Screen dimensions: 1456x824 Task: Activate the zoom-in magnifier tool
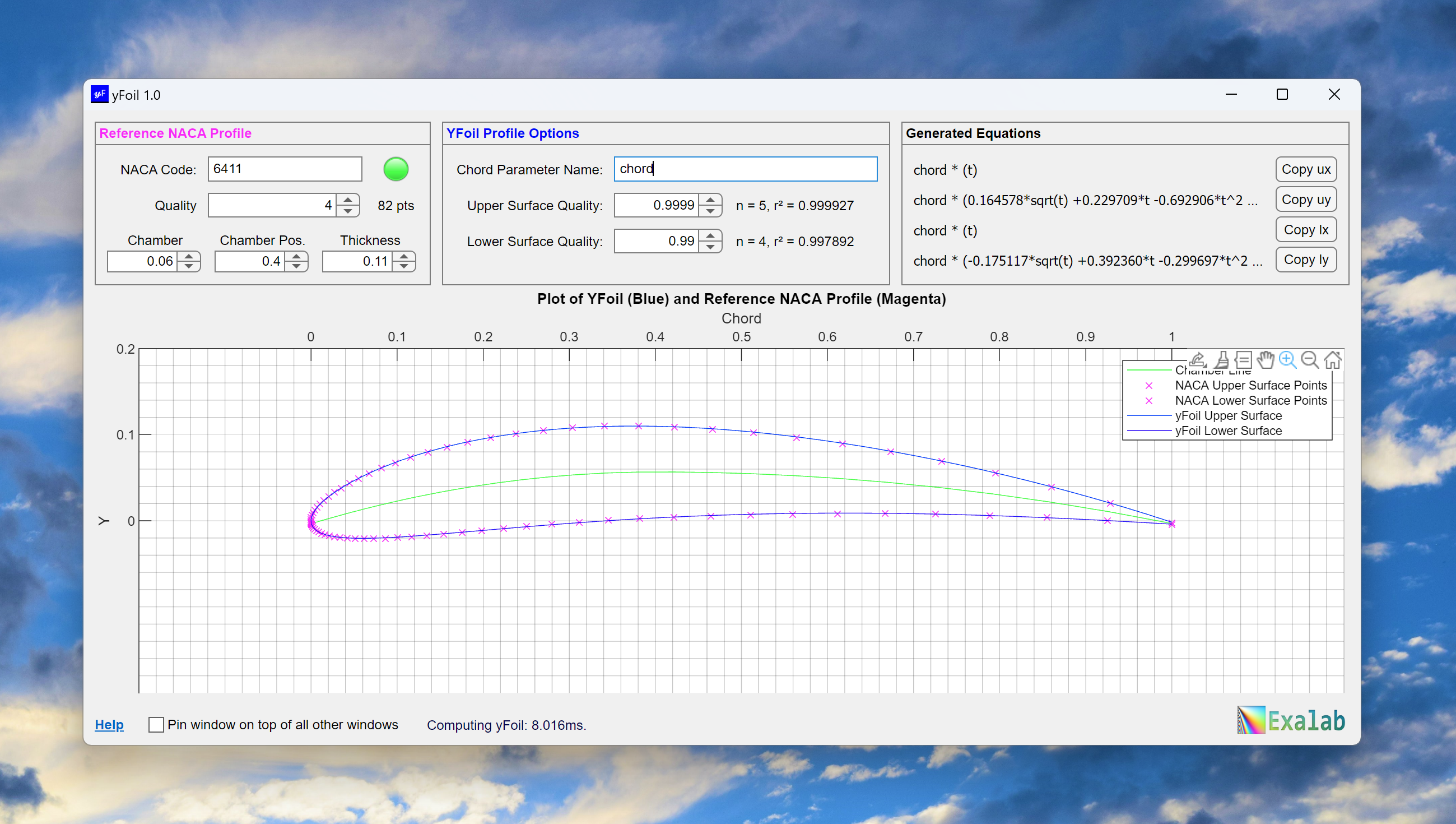tap(1287, 360)
